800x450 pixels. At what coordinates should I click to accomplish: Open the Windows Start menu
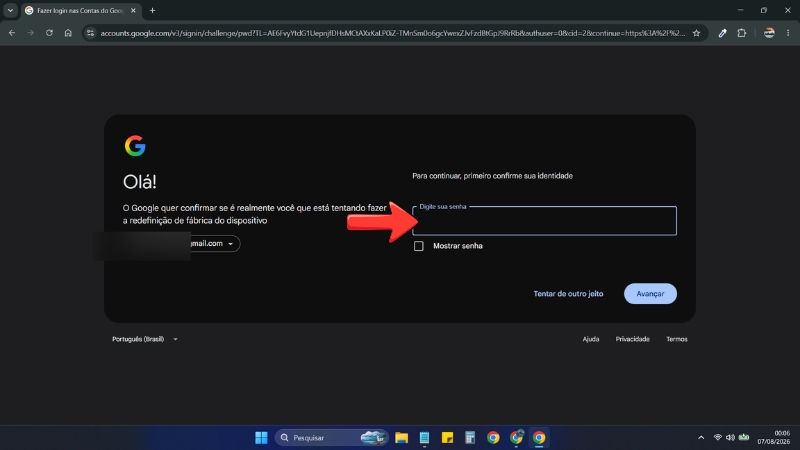pos(261,438)
